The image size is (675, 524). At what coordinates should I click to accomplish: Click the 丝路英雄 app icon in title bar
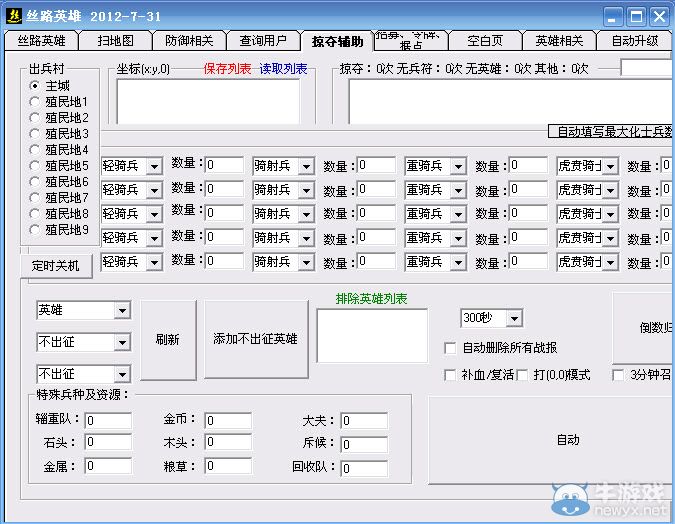(x=14, y=16)
